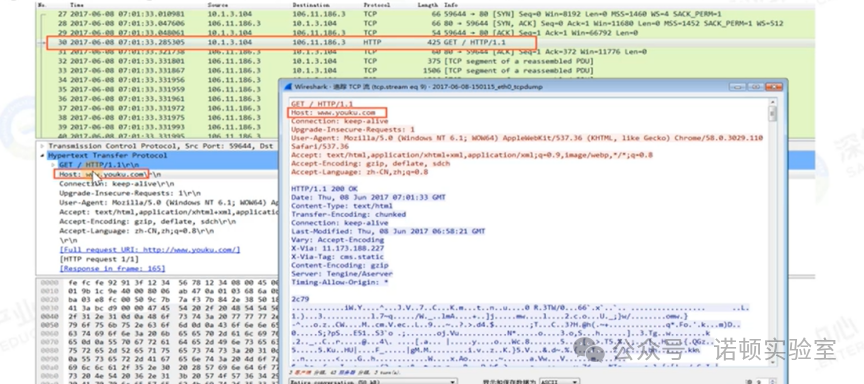Open the Entire conversation dropdown
Viewport: 864px width, 384px height.
(x=373, y=381)
